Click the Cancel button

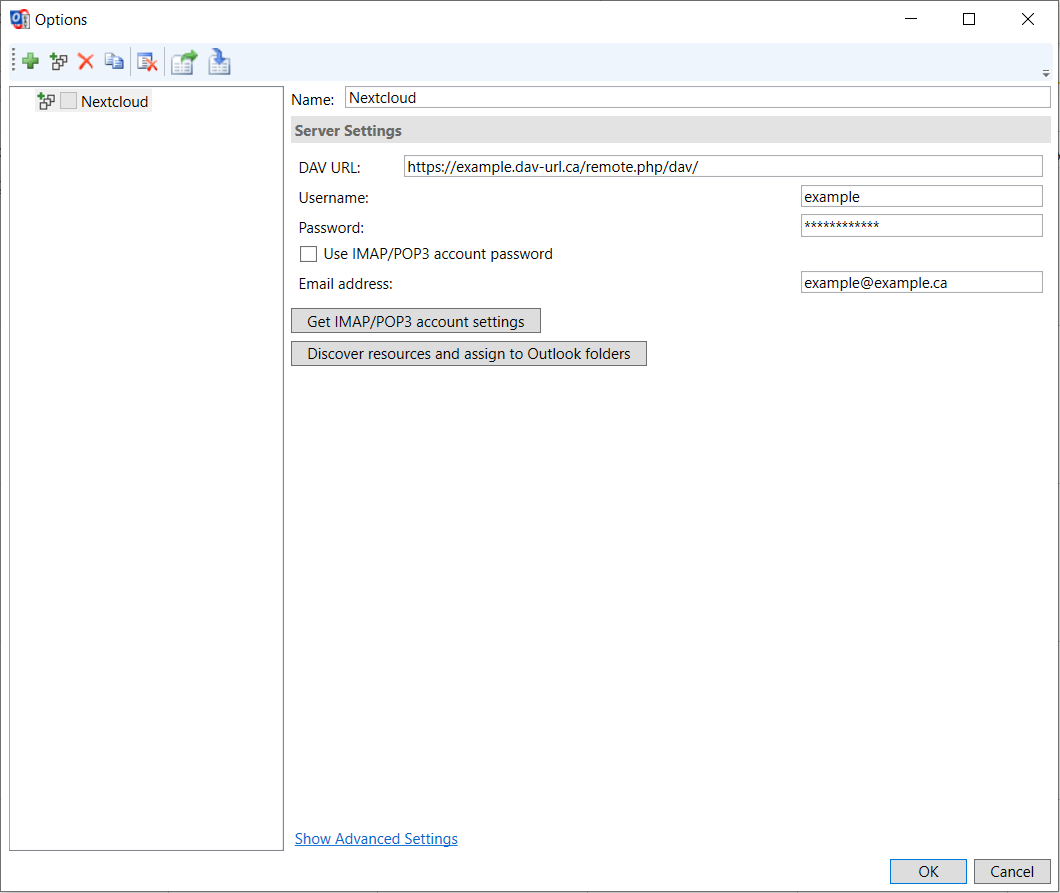pyautogui.click(x=1012, y=871)
